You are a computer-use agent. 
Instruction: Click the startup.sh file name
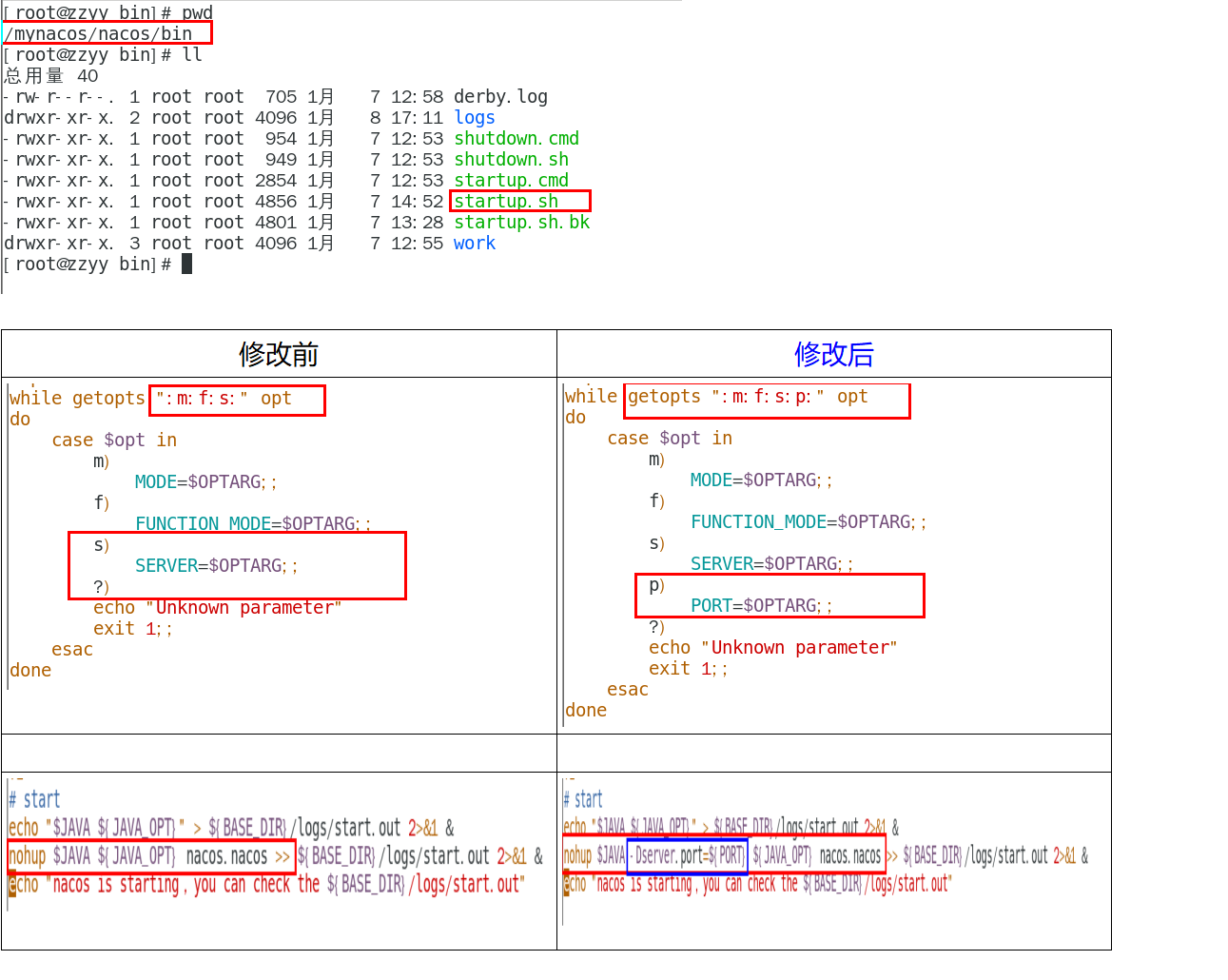pos(505,202)
